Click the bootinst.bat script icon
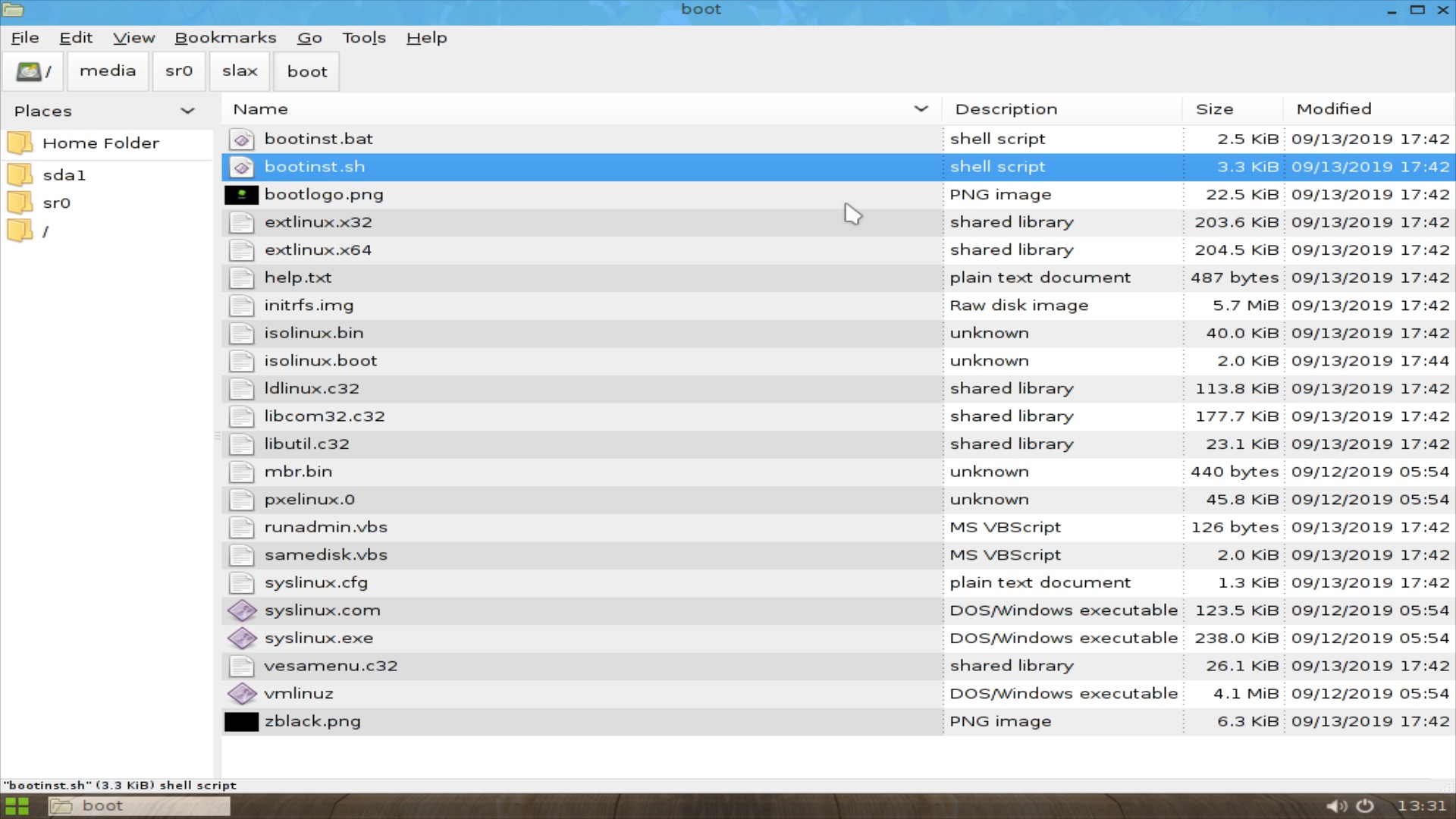The image size is (1456, 819). pyautogui.click(x=242, y=140)
